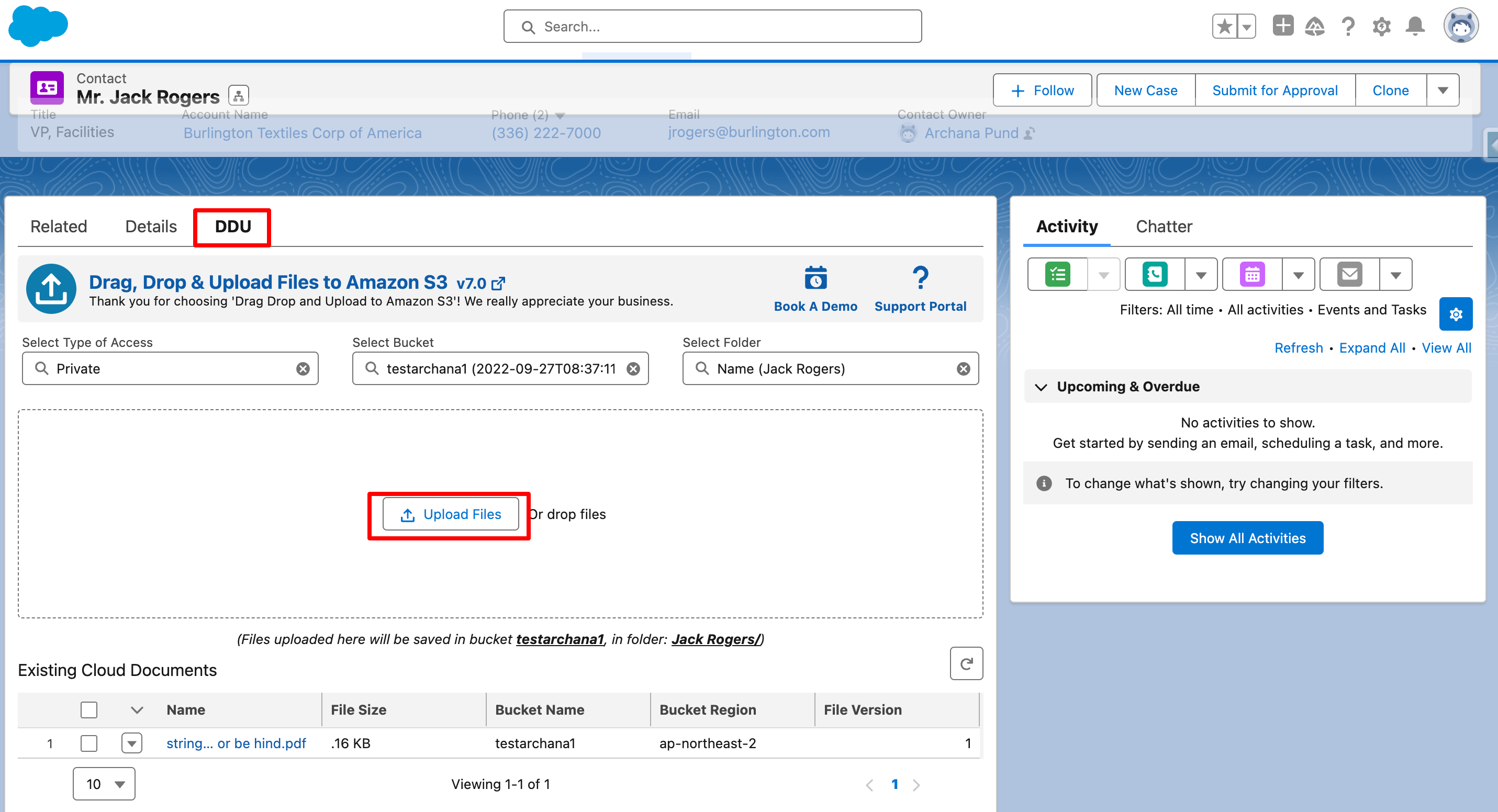
Task: Select the string... or be hind.pdf row checkbox
Action: 89,743
